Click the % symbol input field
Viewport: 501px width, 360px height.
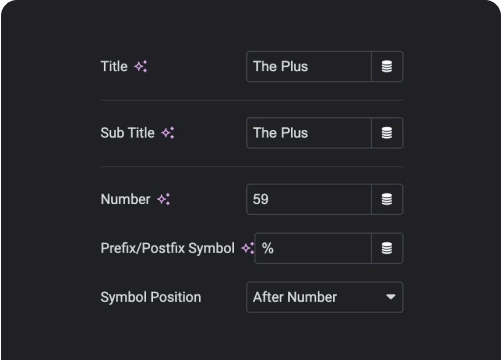tap(313, 248)
